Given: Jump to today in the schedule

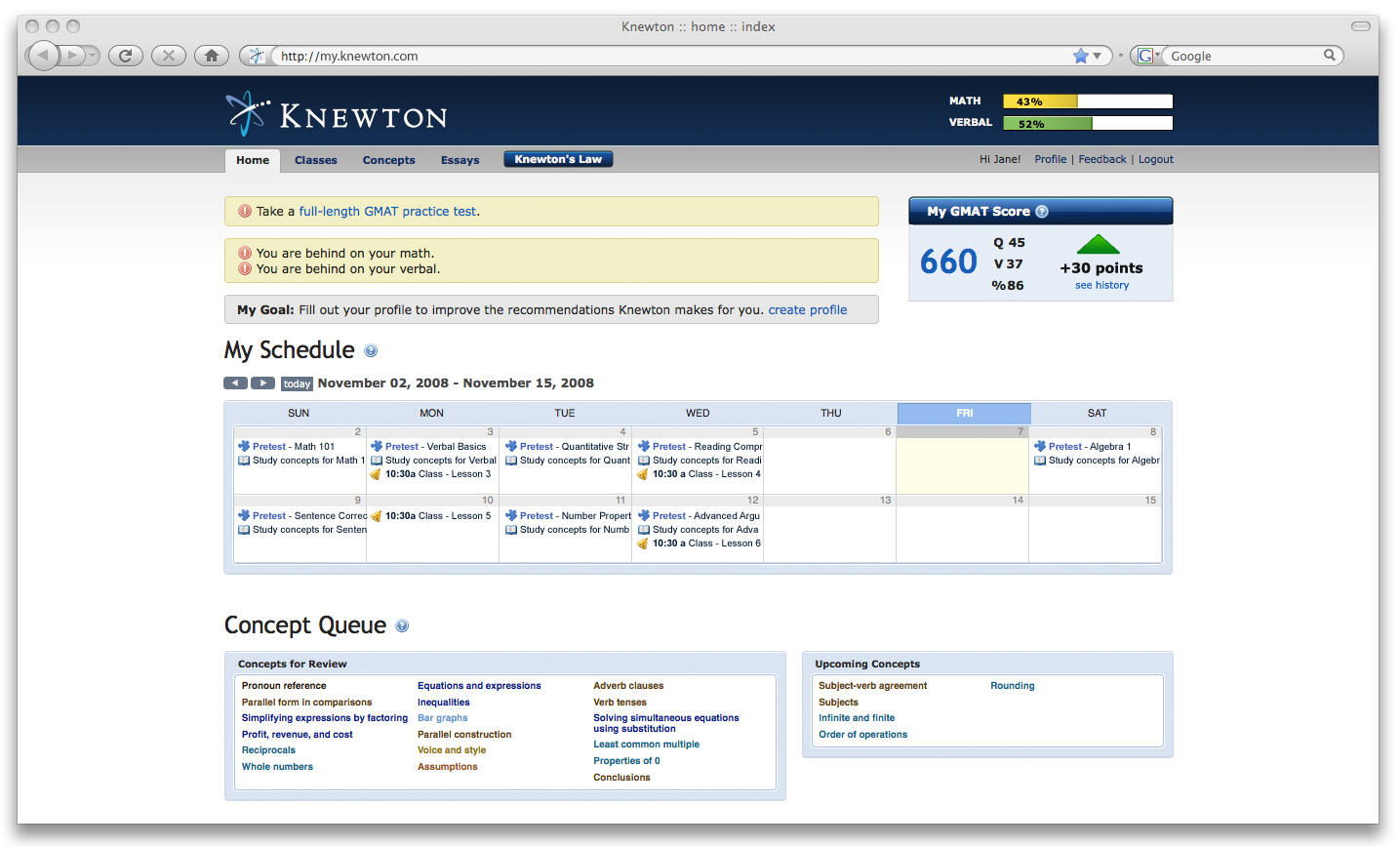Looking at the screenshot, I should tap(298, 383).
